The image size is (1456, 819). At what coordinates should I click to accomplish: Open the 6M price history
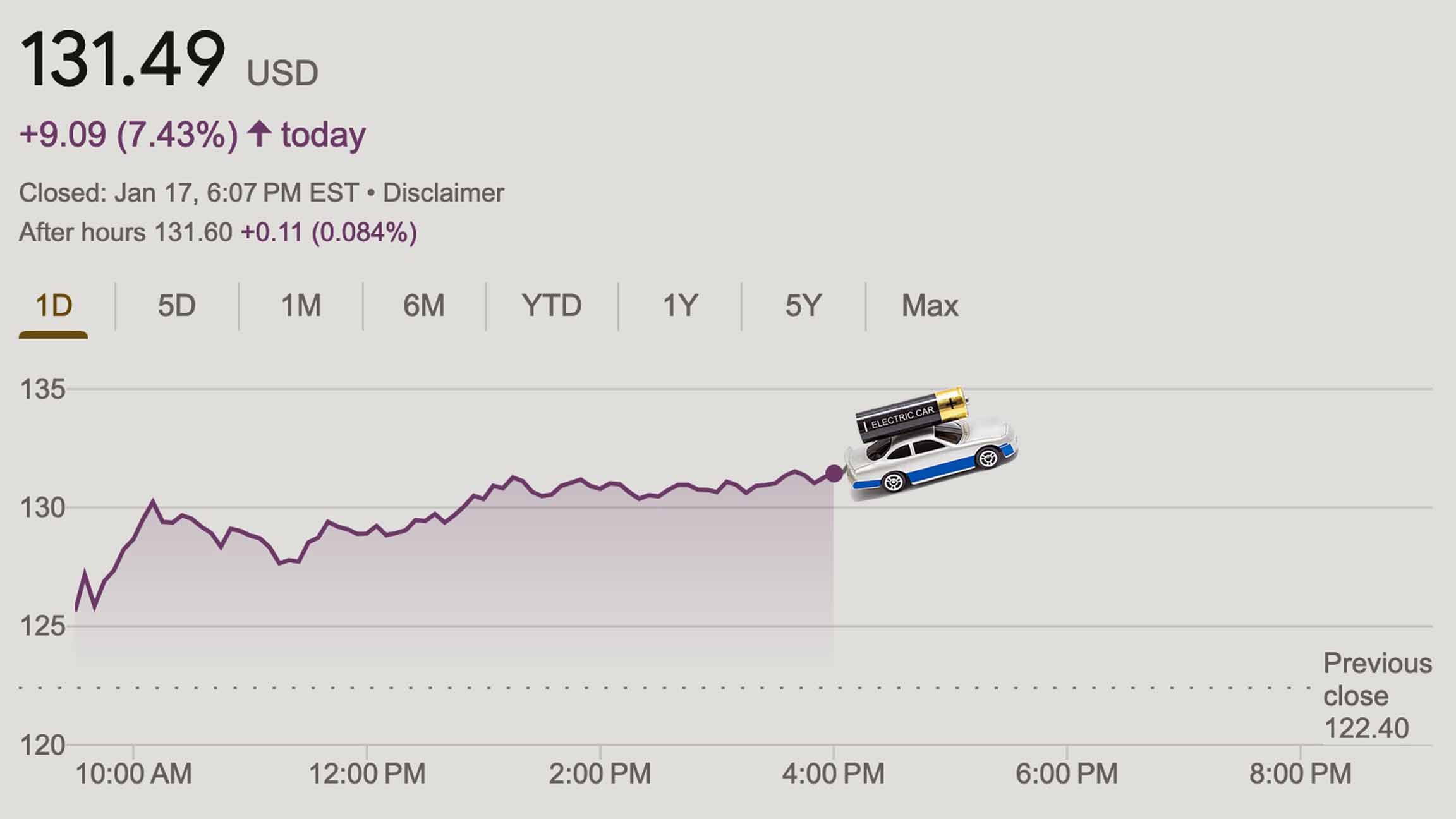(425, 305)
